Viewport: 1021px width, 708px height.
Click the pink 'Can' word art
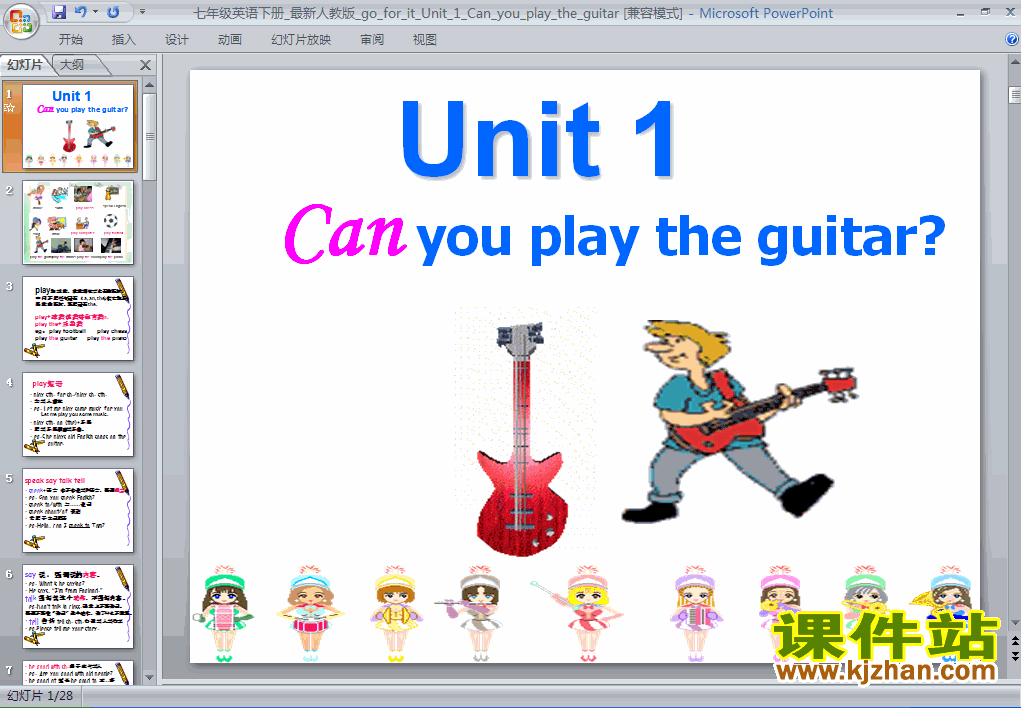[x=345, y=233]
